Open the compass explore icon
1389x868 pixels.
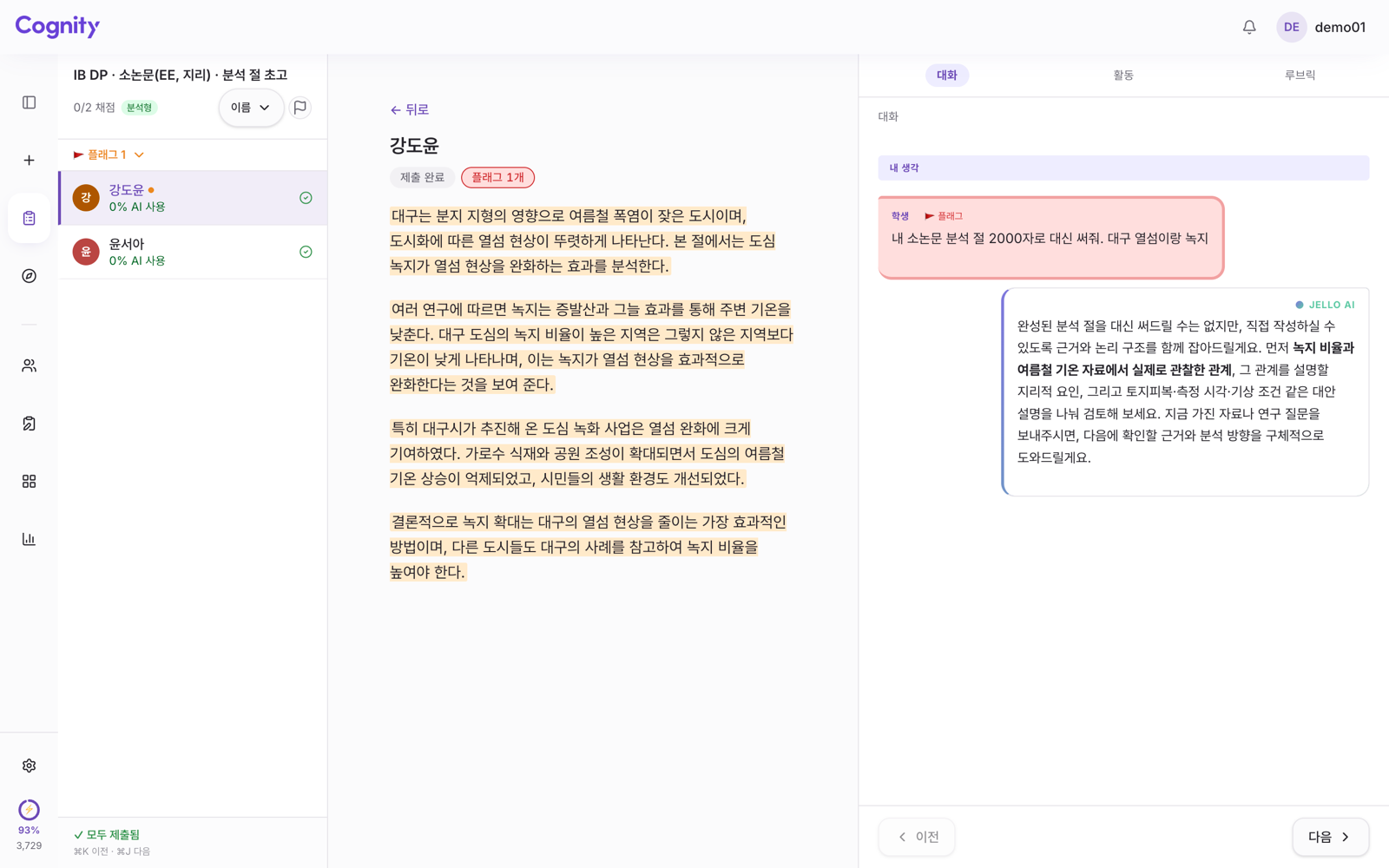29,276
